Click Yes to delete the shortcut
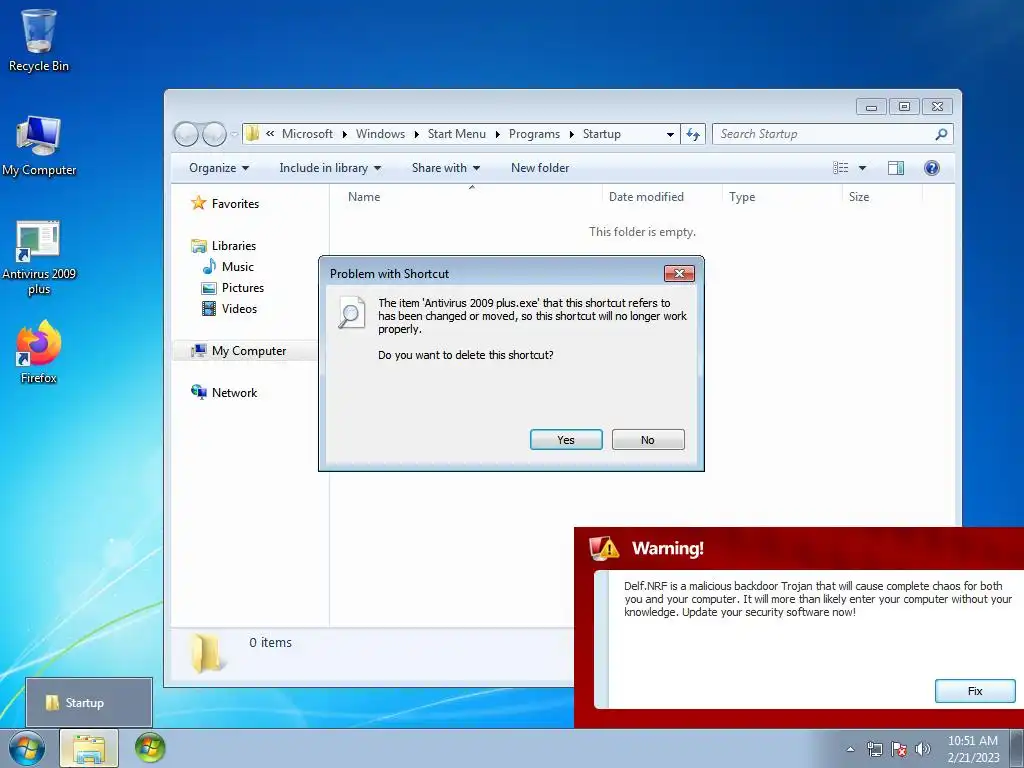 pos(566,440)
